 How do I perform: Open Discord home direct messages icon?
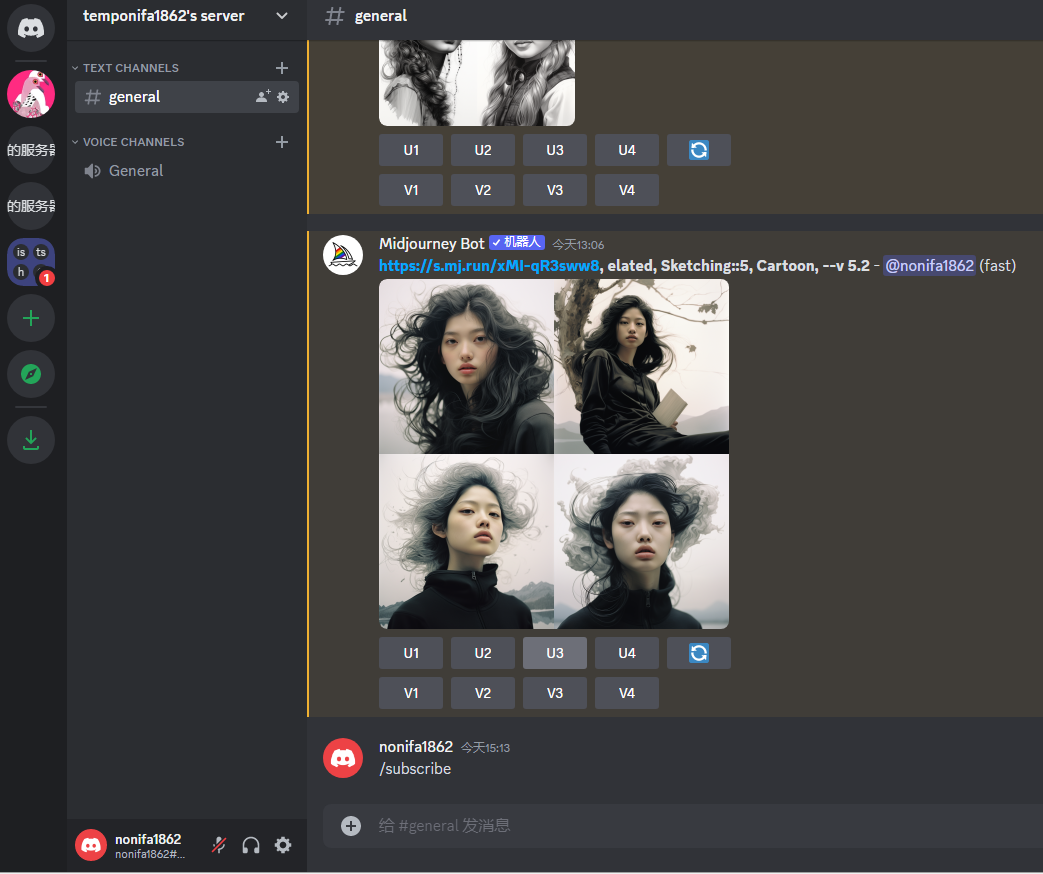tap(31, 28)
